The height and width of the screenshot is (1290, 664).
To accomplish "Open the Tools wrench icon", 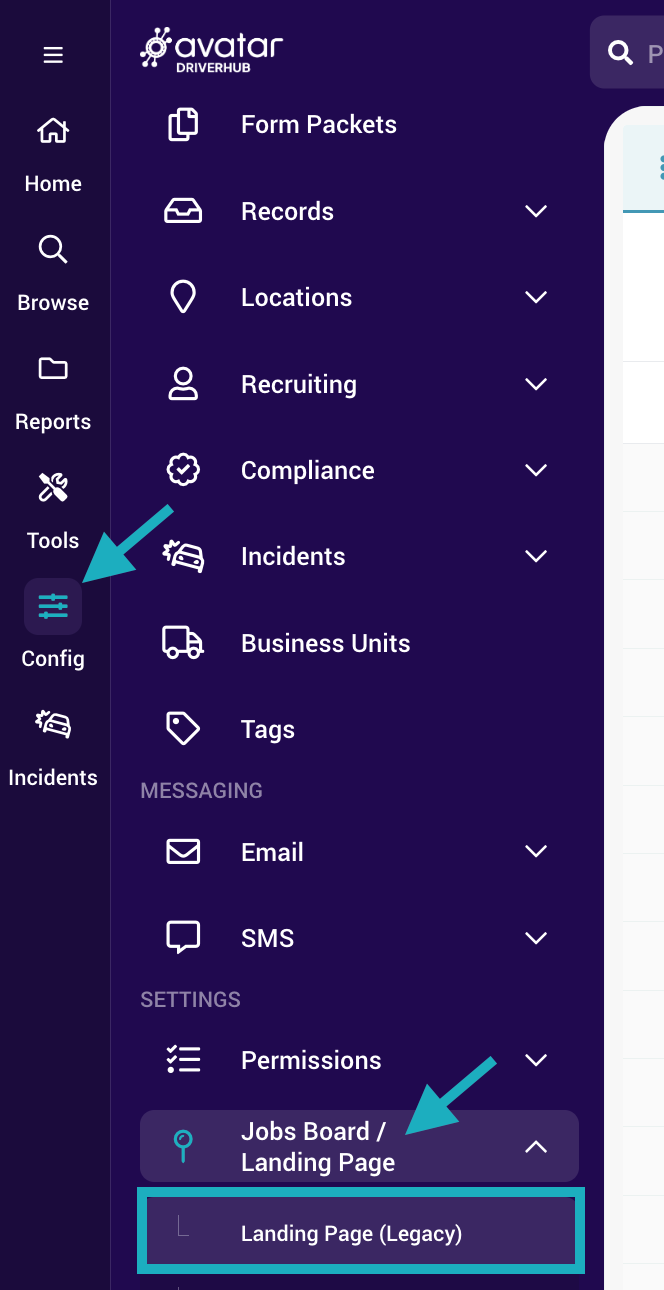I will click(x=53, y=488).
